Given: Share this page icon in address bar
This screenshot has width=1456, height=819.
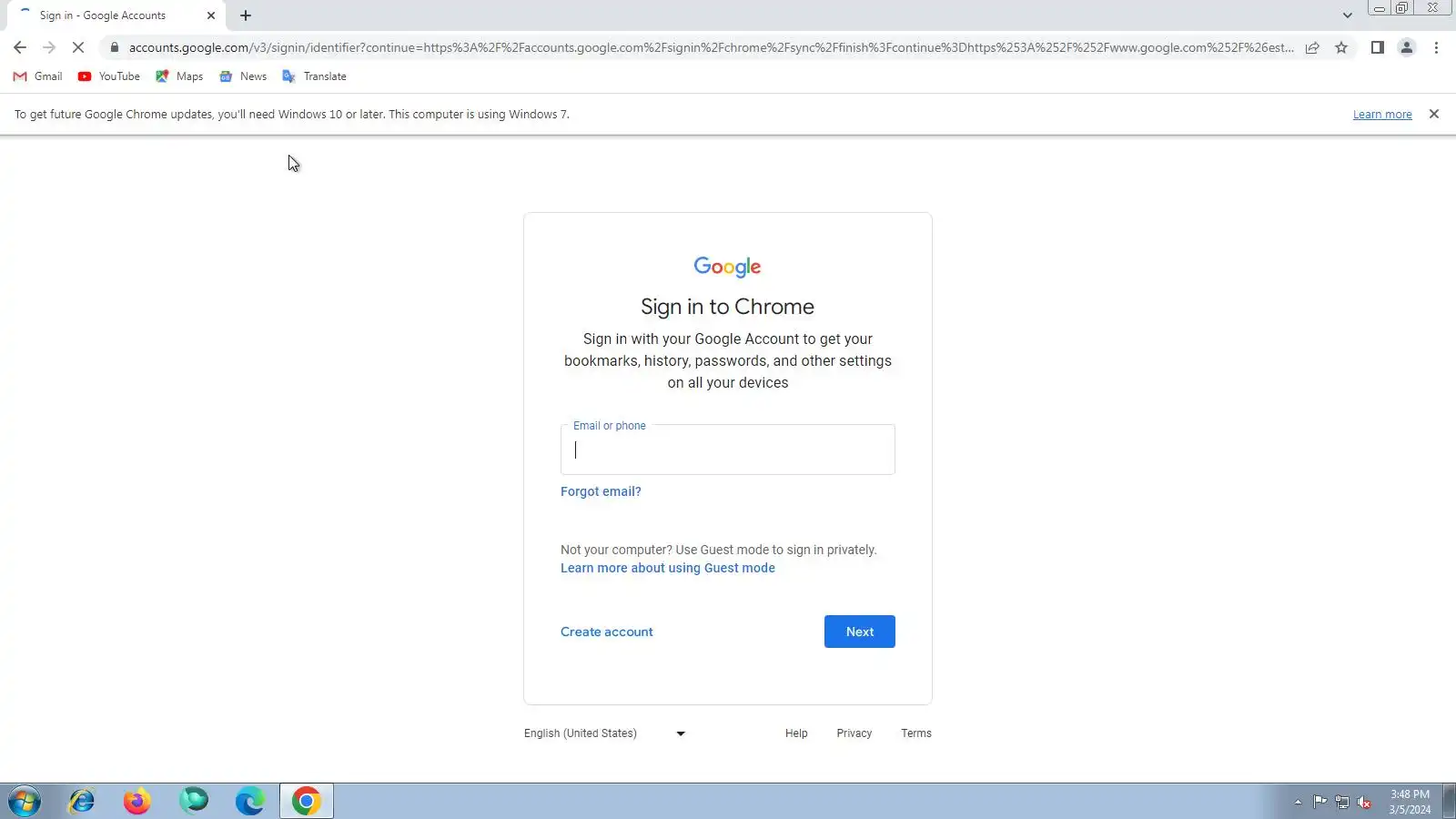Looking at the screenshot, I should click(x=1312, y=47).
